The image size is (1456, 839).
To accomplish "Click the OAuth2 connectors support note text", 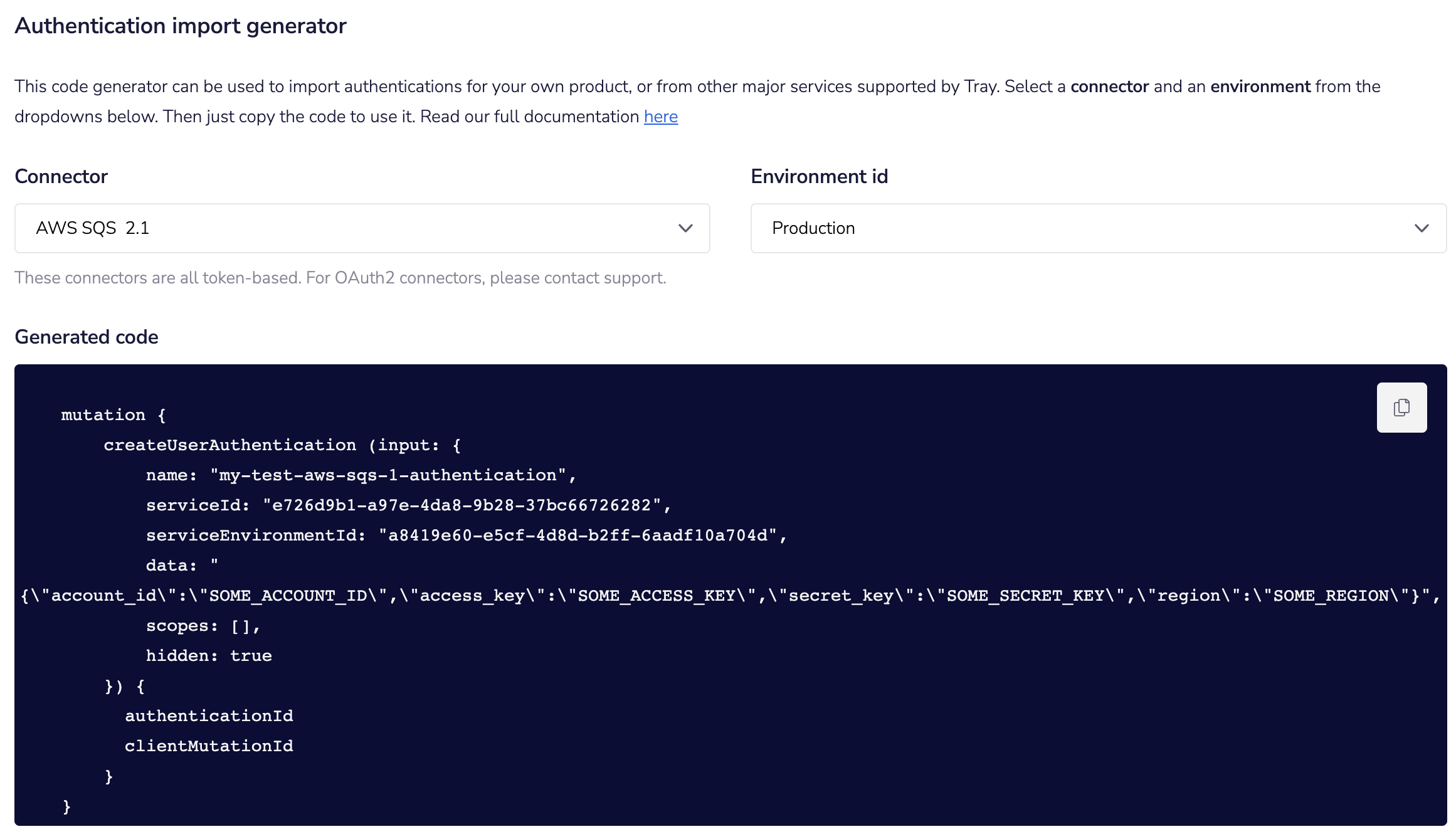I will click(340, 278).
